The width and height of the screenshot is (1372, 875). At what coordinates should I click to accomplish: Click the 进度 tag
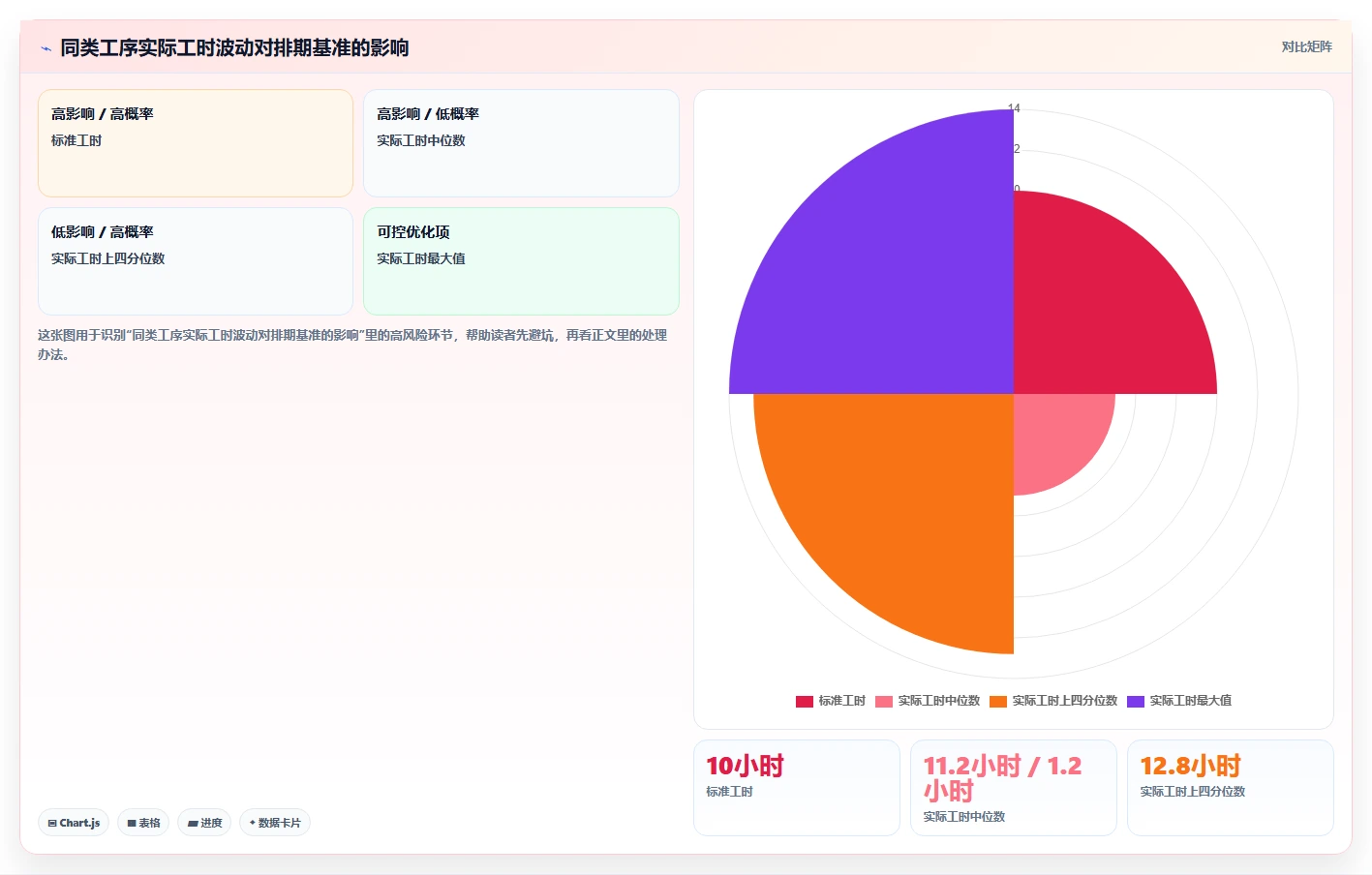(204, 823)
